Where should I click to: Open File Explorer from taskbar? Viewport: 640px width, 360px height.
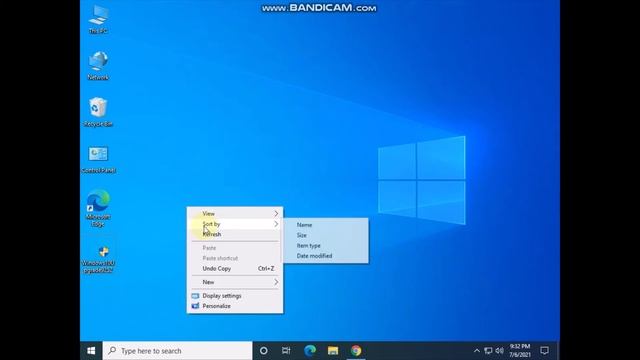(x=333, y=351)
